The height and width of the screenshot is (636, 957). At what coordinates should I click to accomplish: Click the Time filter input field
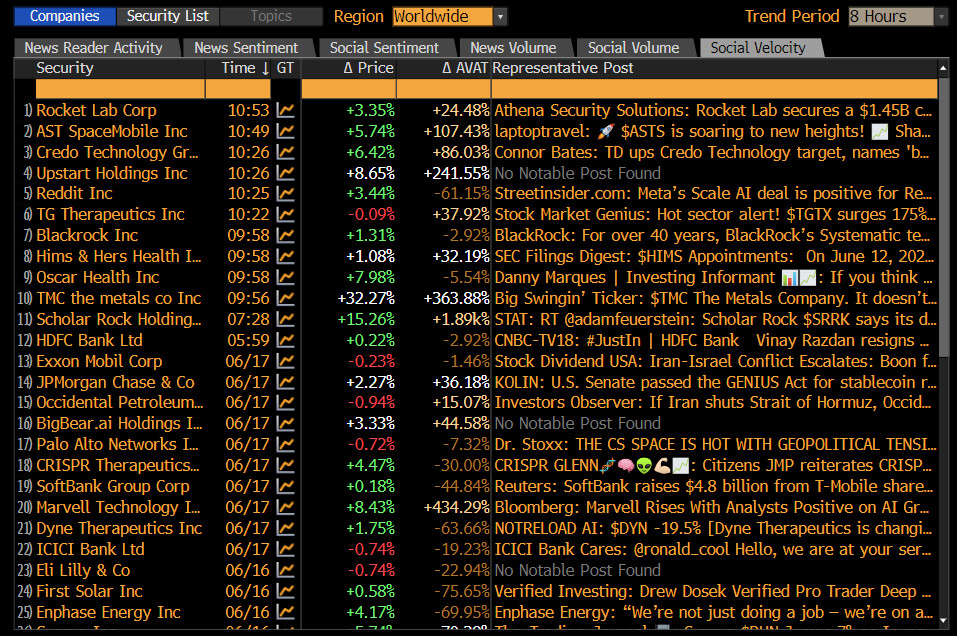click(239, 89)
